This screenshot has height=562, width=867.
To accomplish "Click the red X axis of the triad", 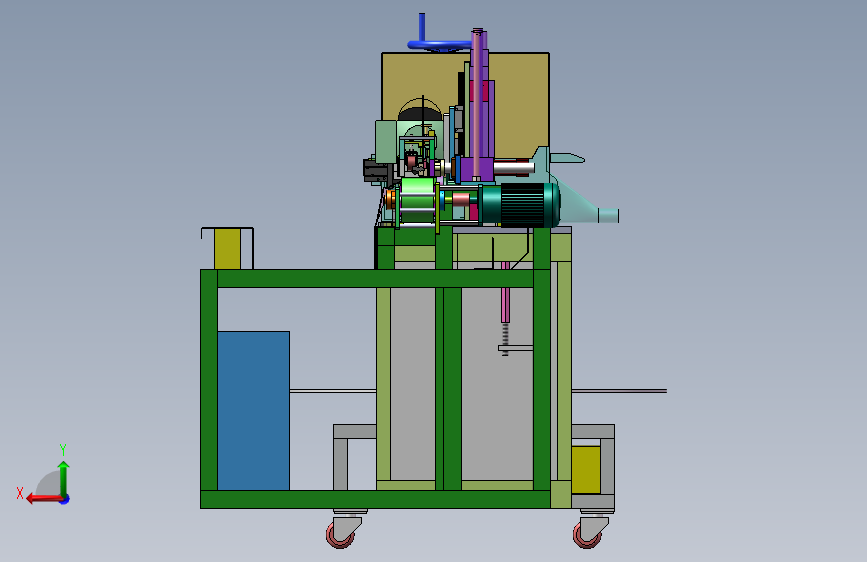I will pyautogui.click(x=45, y=499).
